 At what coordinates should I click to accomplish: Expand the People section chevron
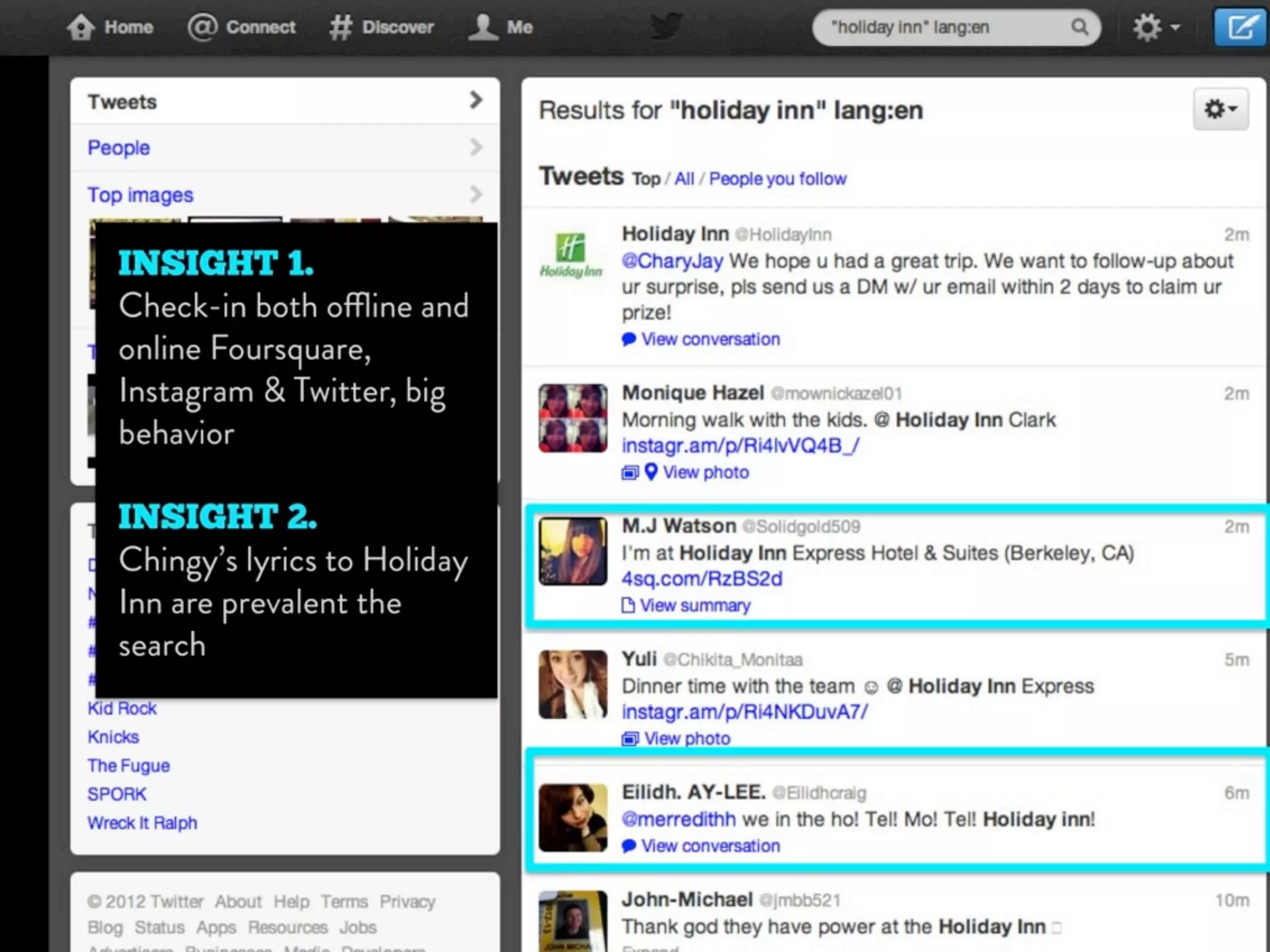pyautogui.click(x=476, y=148)
